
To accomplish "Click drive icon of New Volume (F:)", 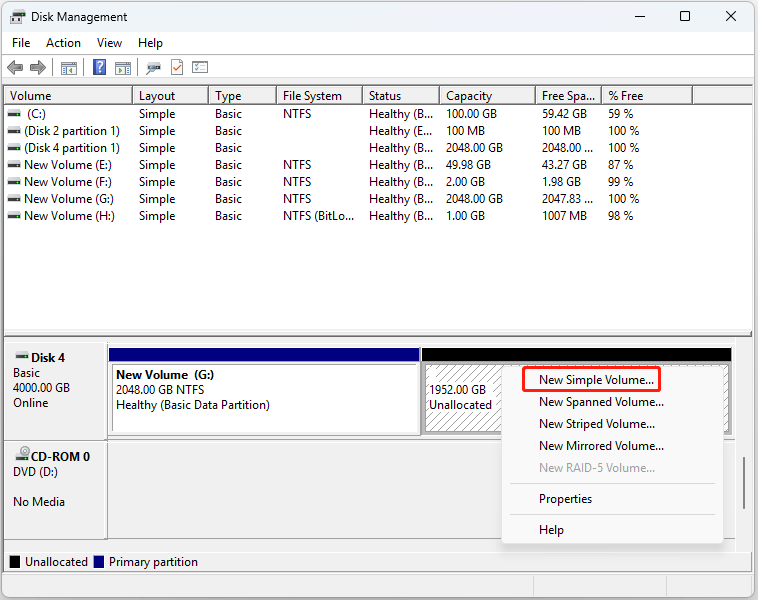I will [15, 182].
